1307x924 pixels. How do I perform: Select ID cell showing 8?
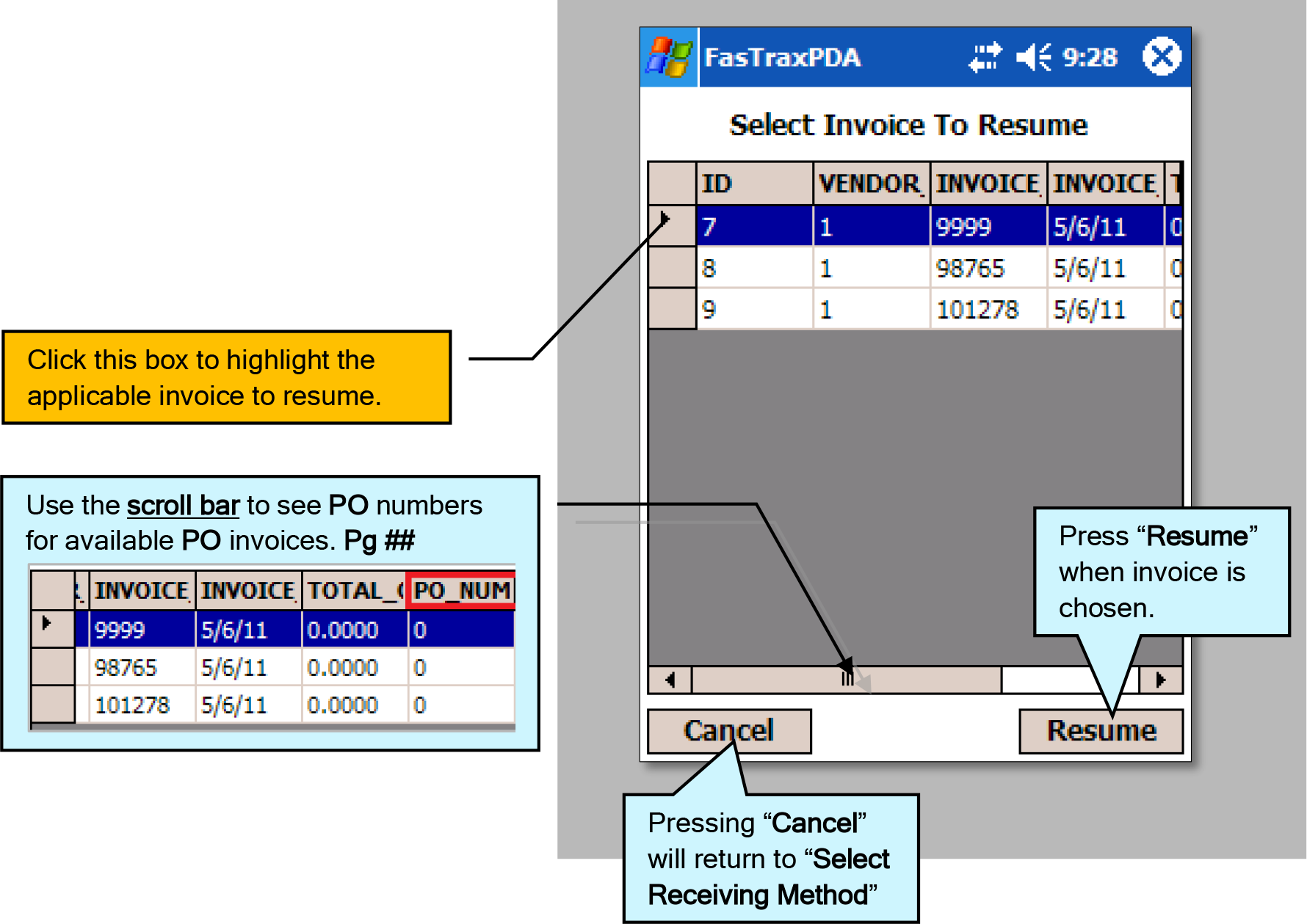[x=755, y=267]
